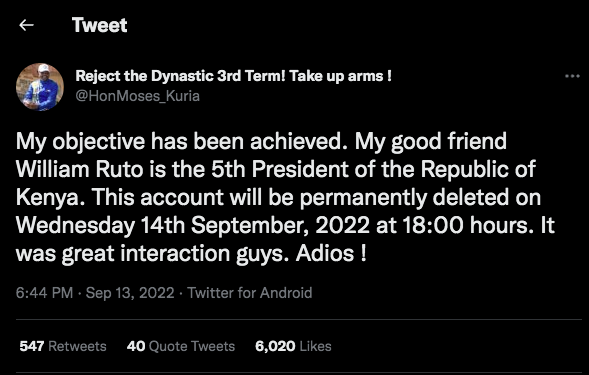Viewport: 589px width, 375px height.
Task: Click the closing "Adios !" text
Action: [x=331, y=254]
